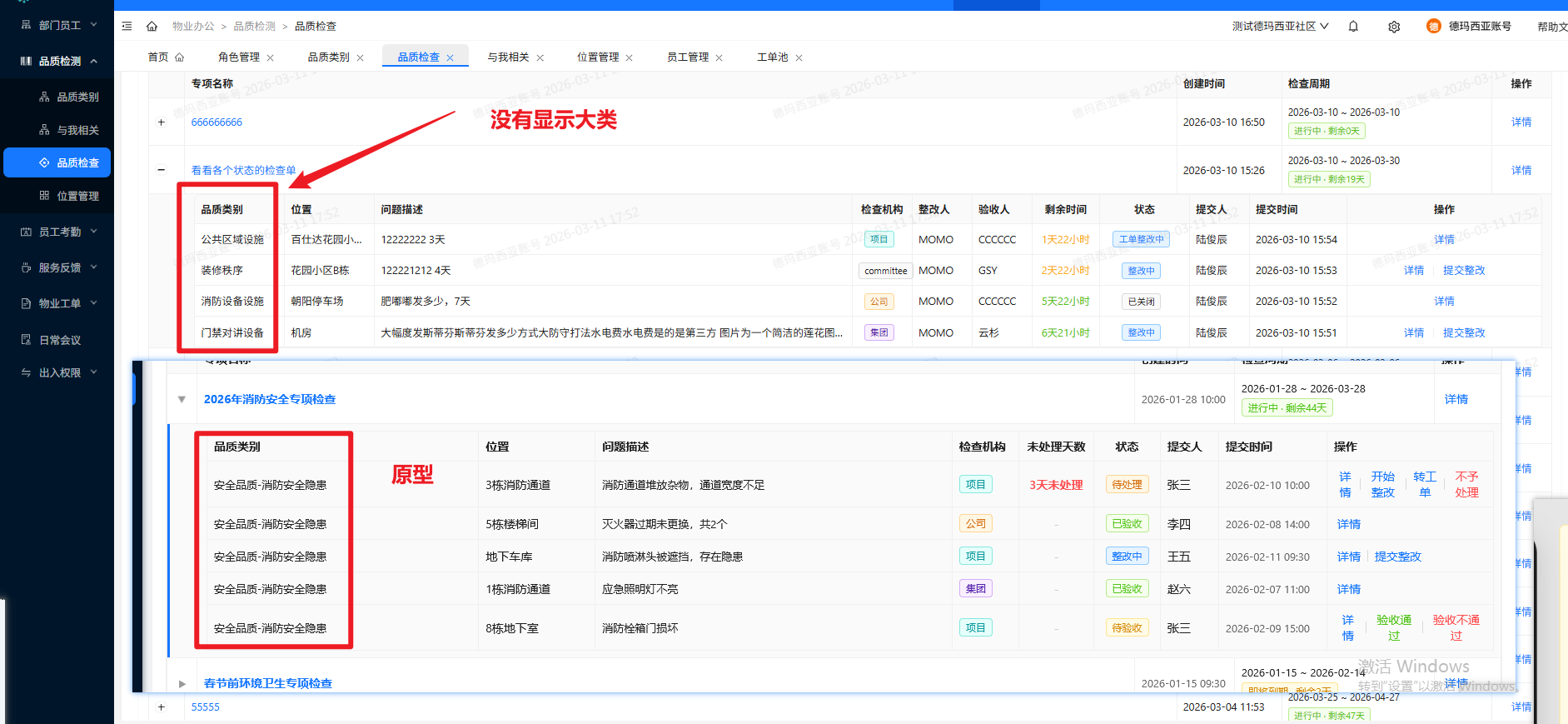The height and width of the screenshot is (724, 1568).
Task: Close the 品质检查 tab
Action: [450, 57]
